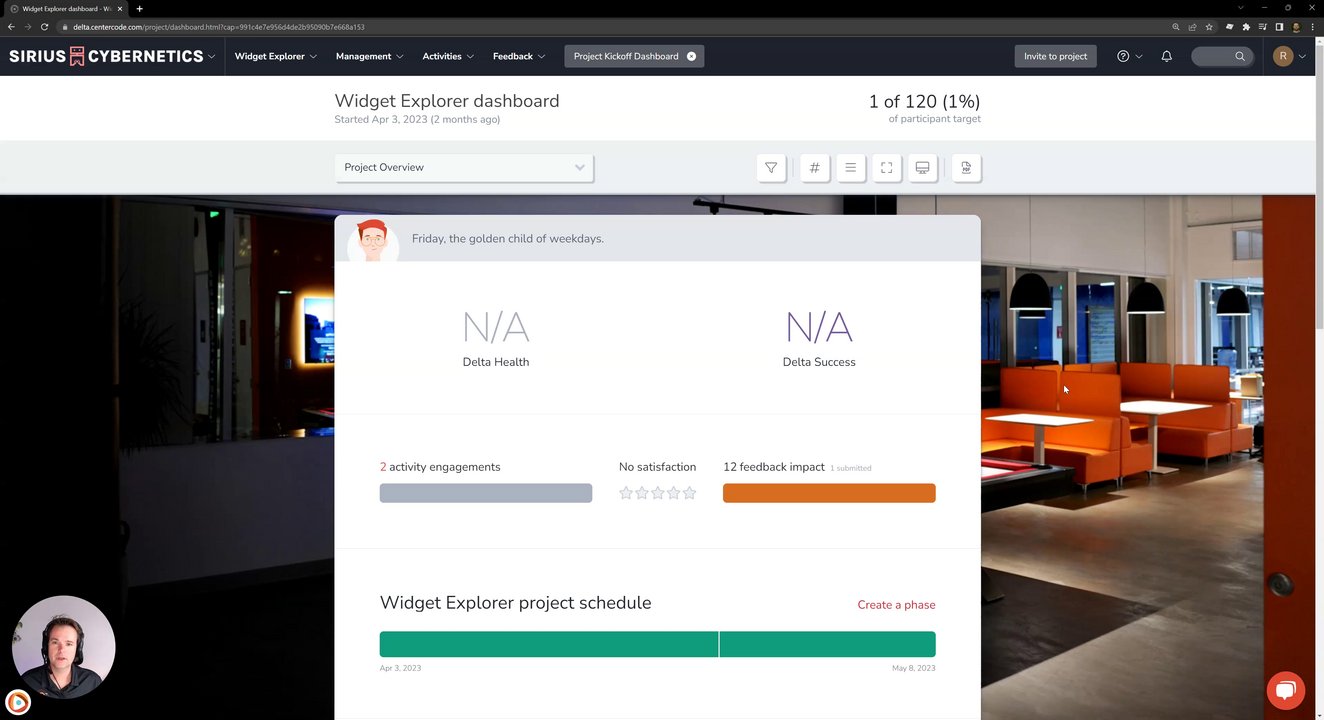Expand the Widget Explorer menu
The image size is (1324, 720).
275,56
